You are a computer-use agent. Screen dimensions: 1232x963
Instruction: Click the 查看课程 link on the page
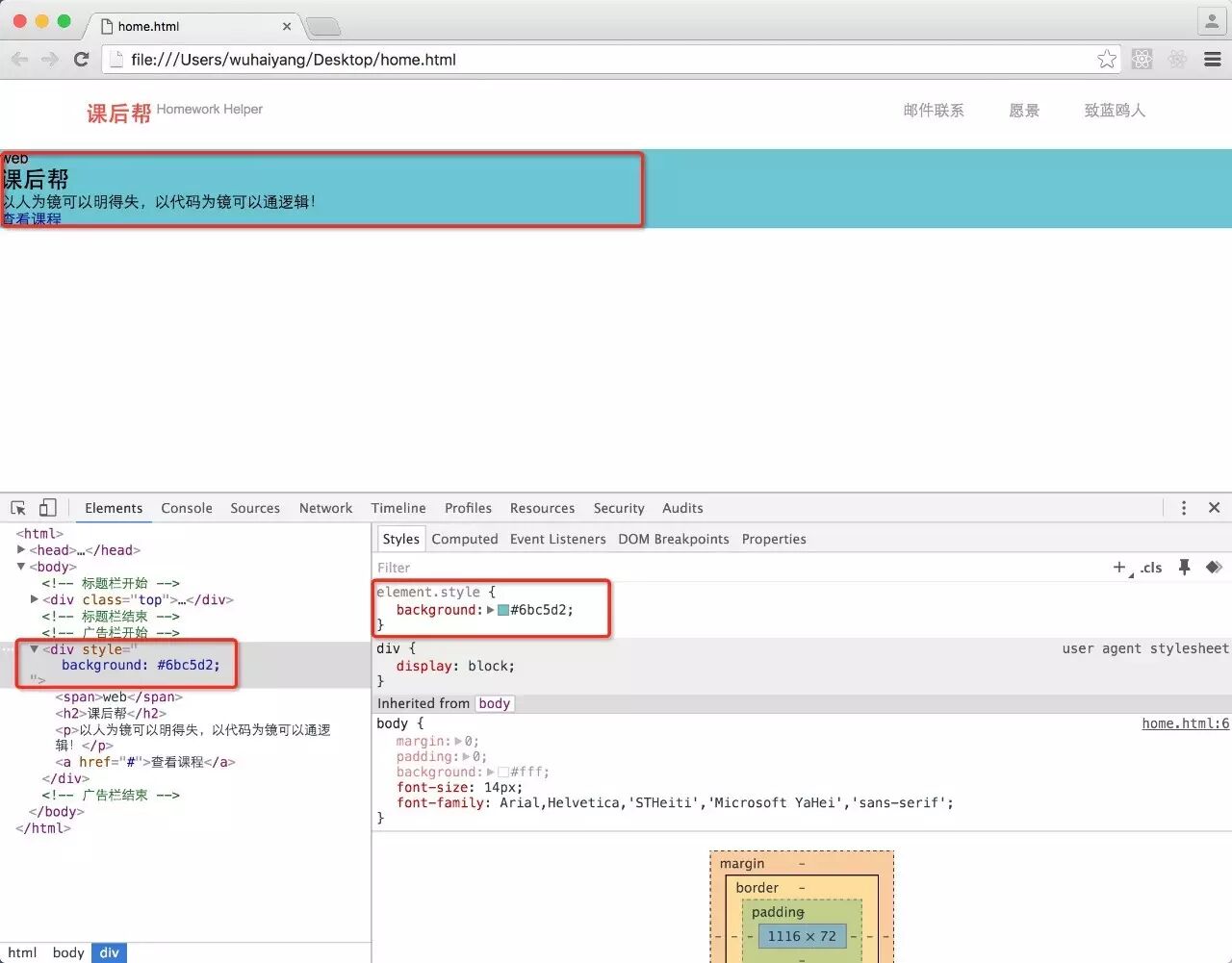point(32,219)
